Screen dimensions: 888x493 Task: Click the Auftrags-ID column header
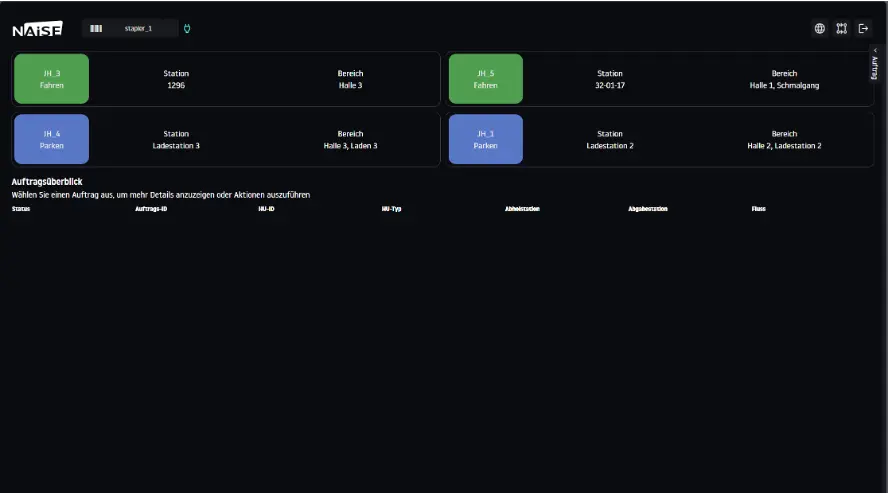pos(151,209)
